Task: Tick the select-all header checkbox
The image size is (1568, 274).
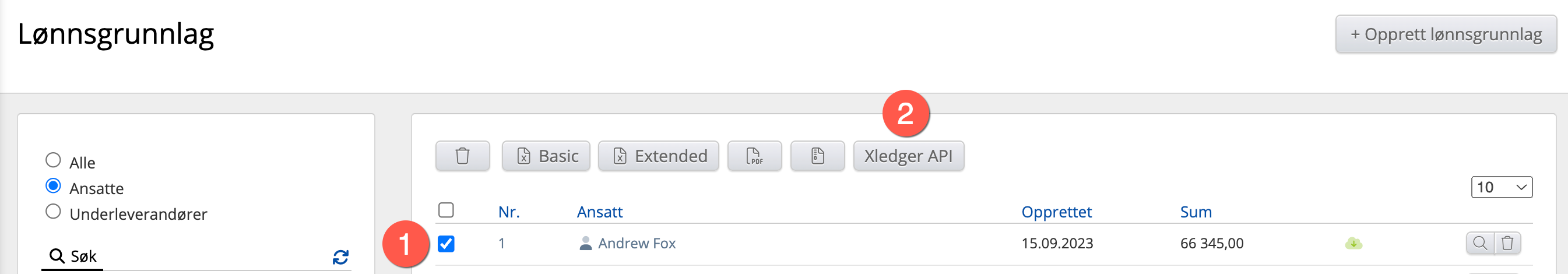Action: [446, 210]
